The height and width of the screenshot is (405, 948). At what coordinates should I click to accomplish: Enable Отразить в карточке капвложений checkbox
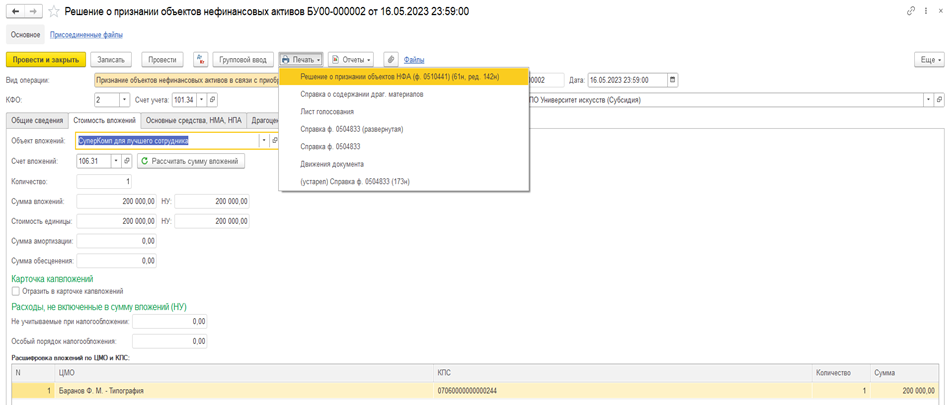[x=16, y=291]
